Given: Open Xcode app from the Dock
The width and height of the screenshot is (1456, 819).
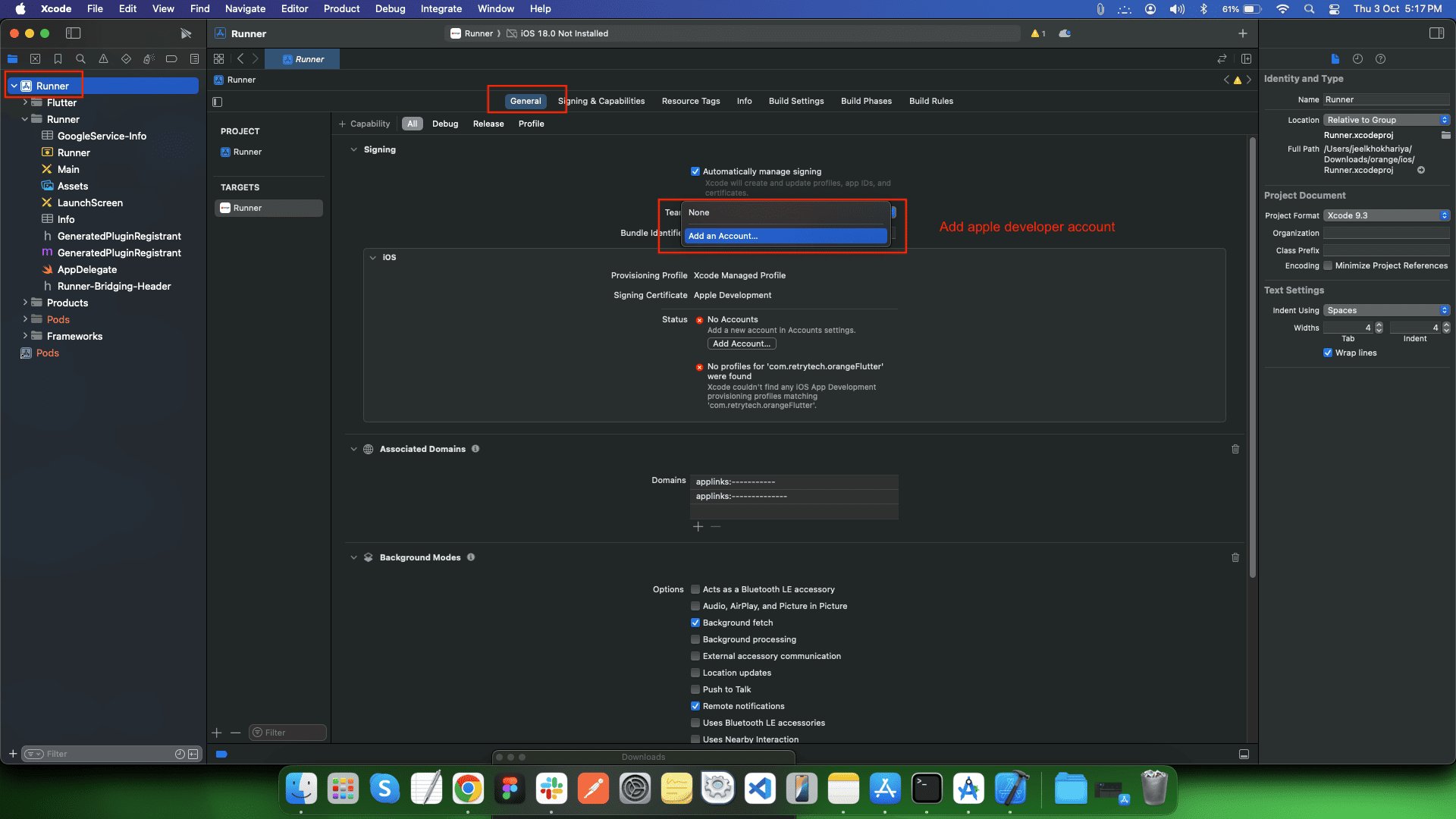Looking at the screenshot, I should 1010,789.
